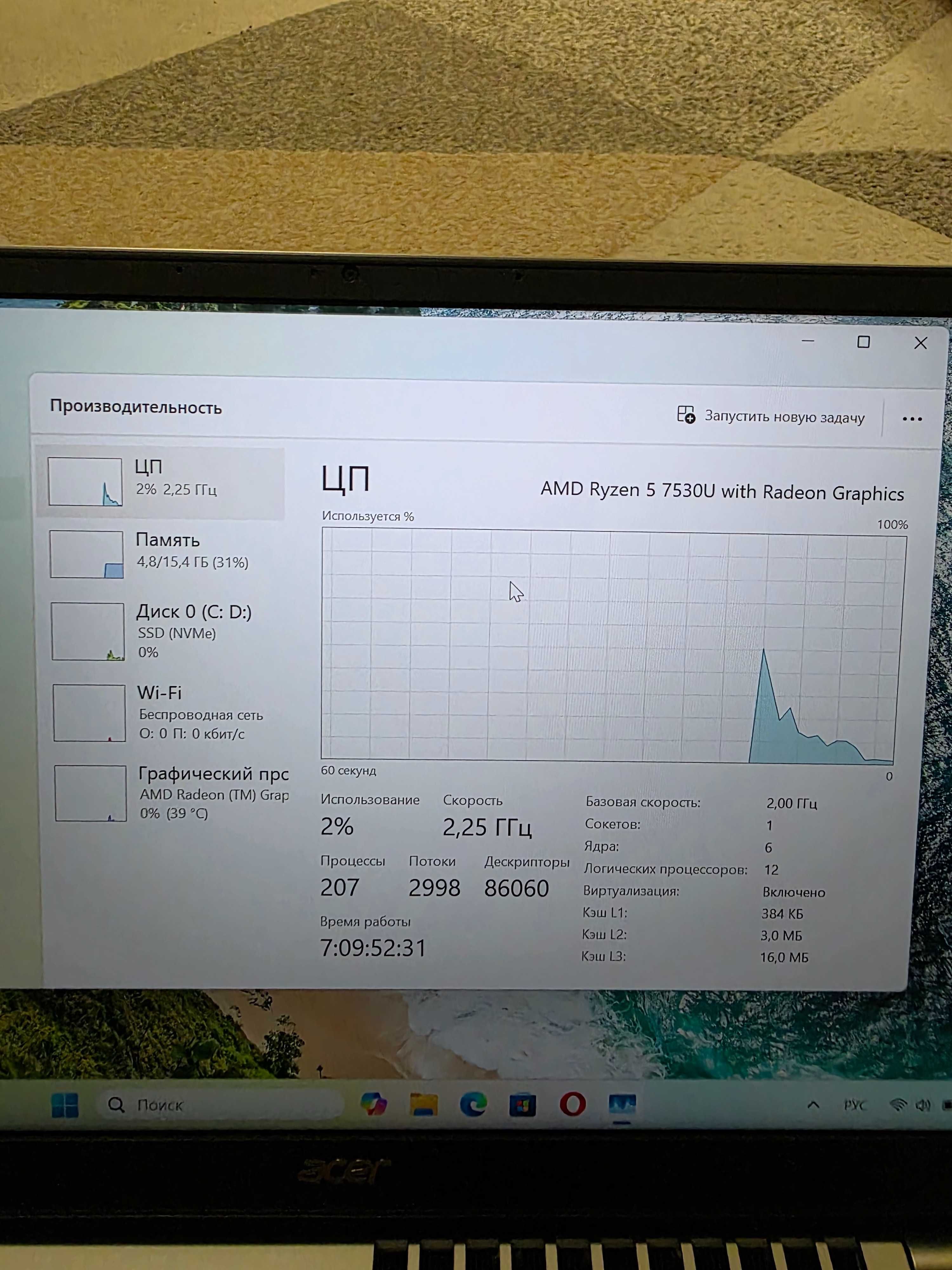Click the AMD Ryzen 5 7530U processor name
Viewport: 952px width, 1270px height.
[x=723, y=491]
